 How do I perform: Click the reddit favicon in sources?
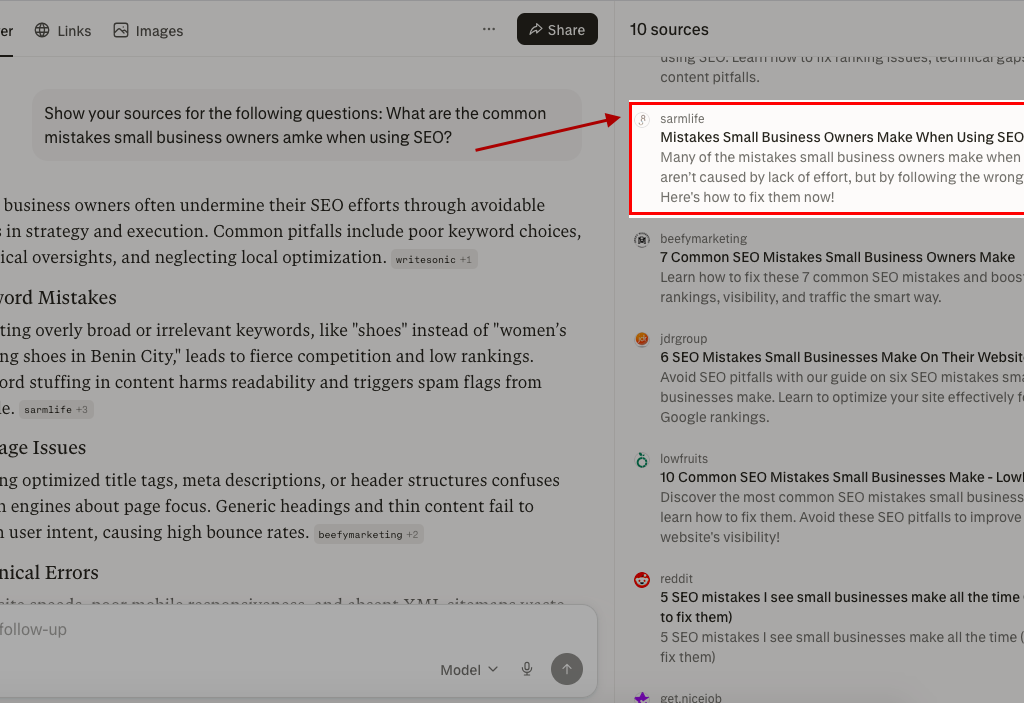(x=642, y=580)
